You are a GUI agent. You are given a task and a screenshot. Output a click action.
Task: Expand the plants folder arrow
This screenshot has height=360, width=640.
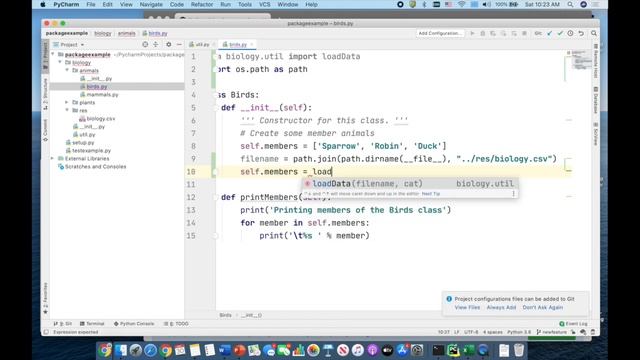click(67, 102)
